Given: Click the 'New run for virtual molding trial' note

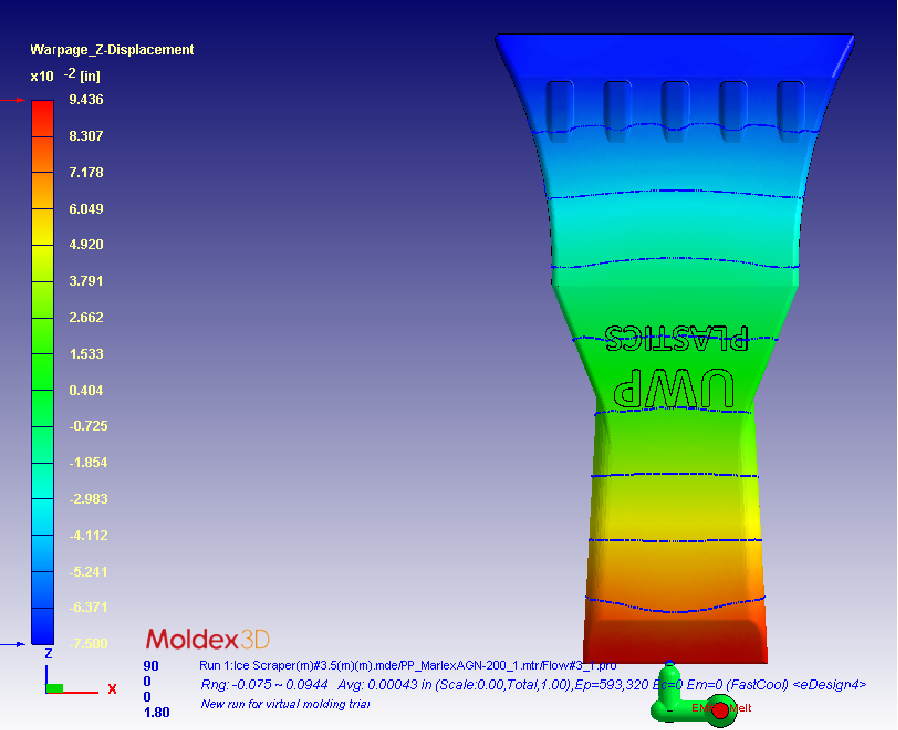Looking at the screenshot, I should click(285, 704).
